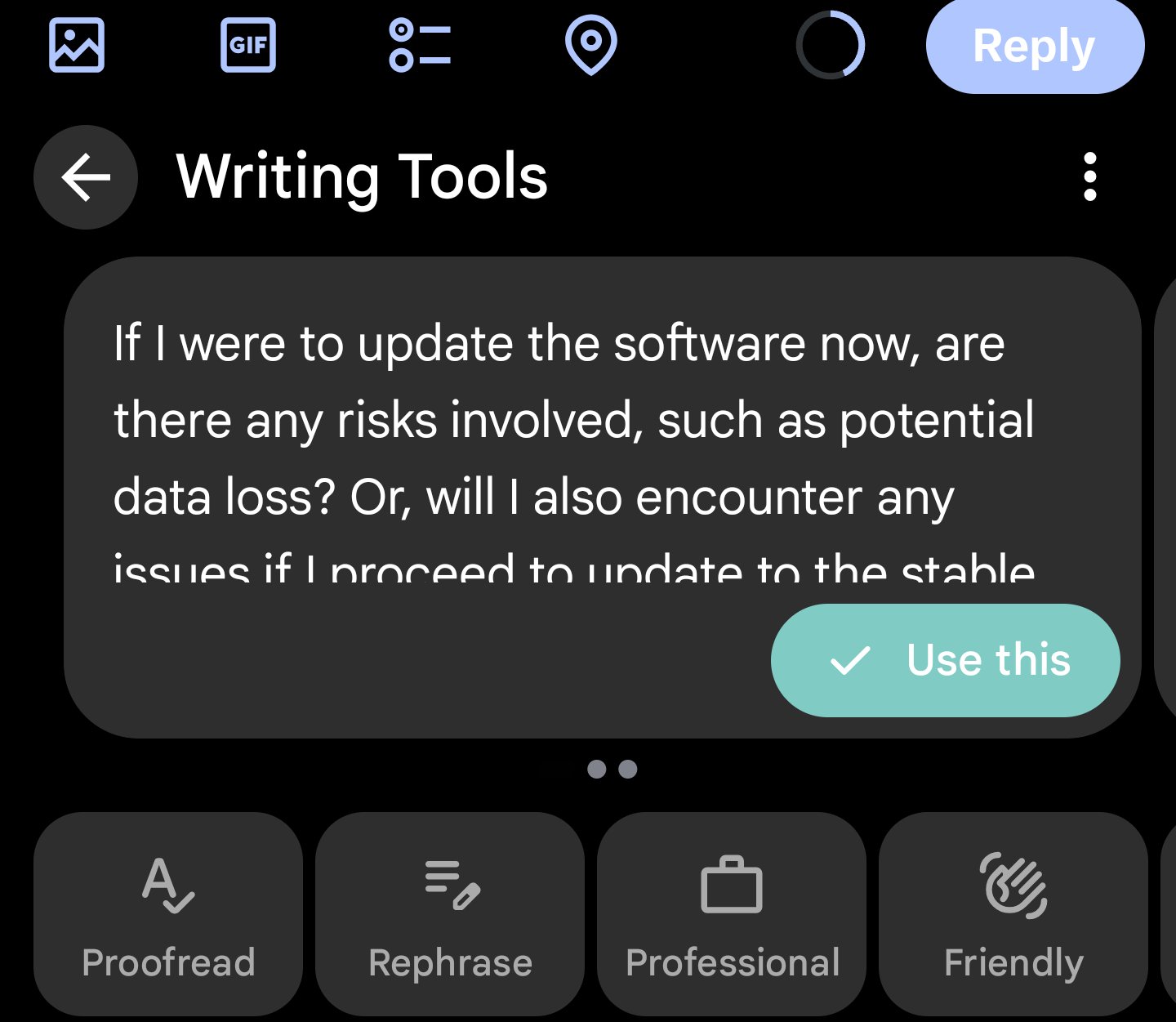
Task: Add a poll with the list icon
Action: [x=420, y=45]
